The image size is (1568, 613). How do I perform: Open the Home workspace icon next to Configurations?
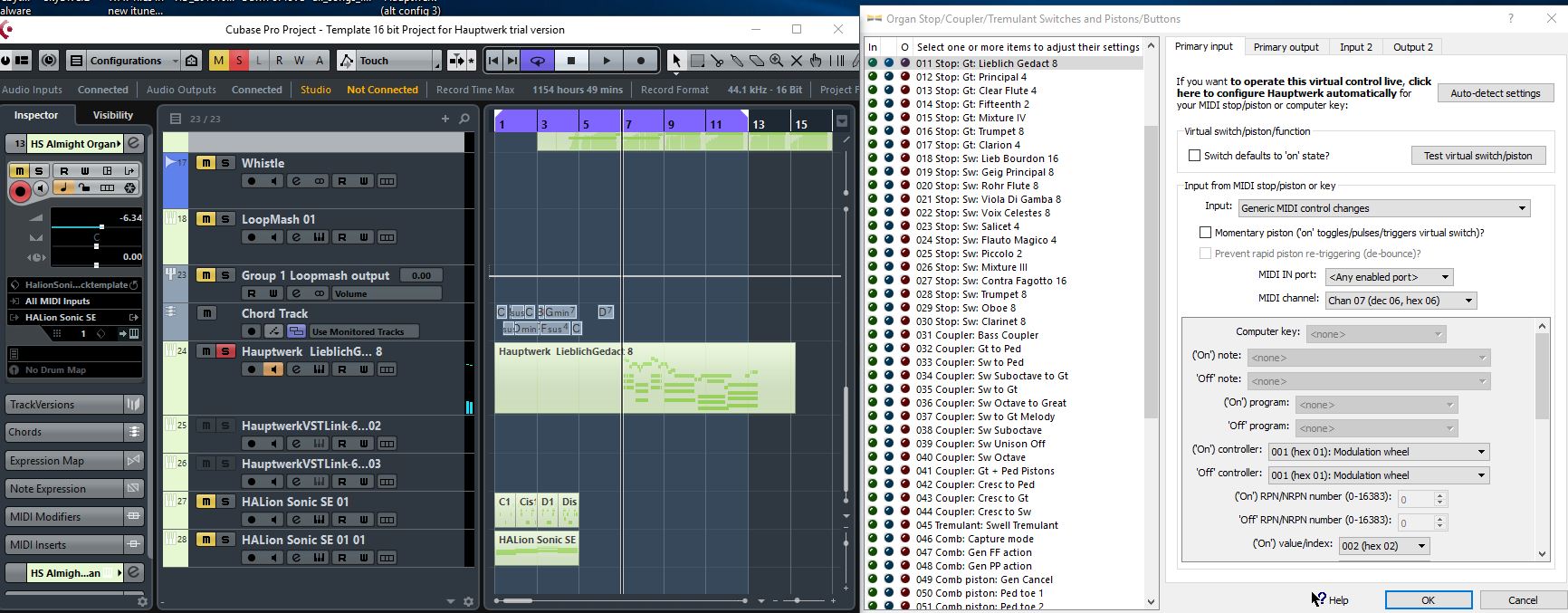[x=192, y=61]
